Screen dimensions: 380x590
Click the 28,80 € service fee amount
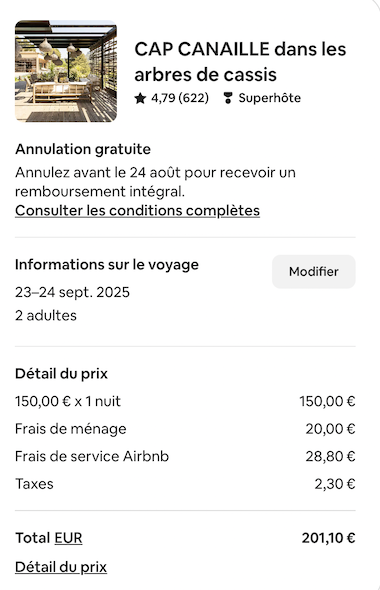click(330, 456)
